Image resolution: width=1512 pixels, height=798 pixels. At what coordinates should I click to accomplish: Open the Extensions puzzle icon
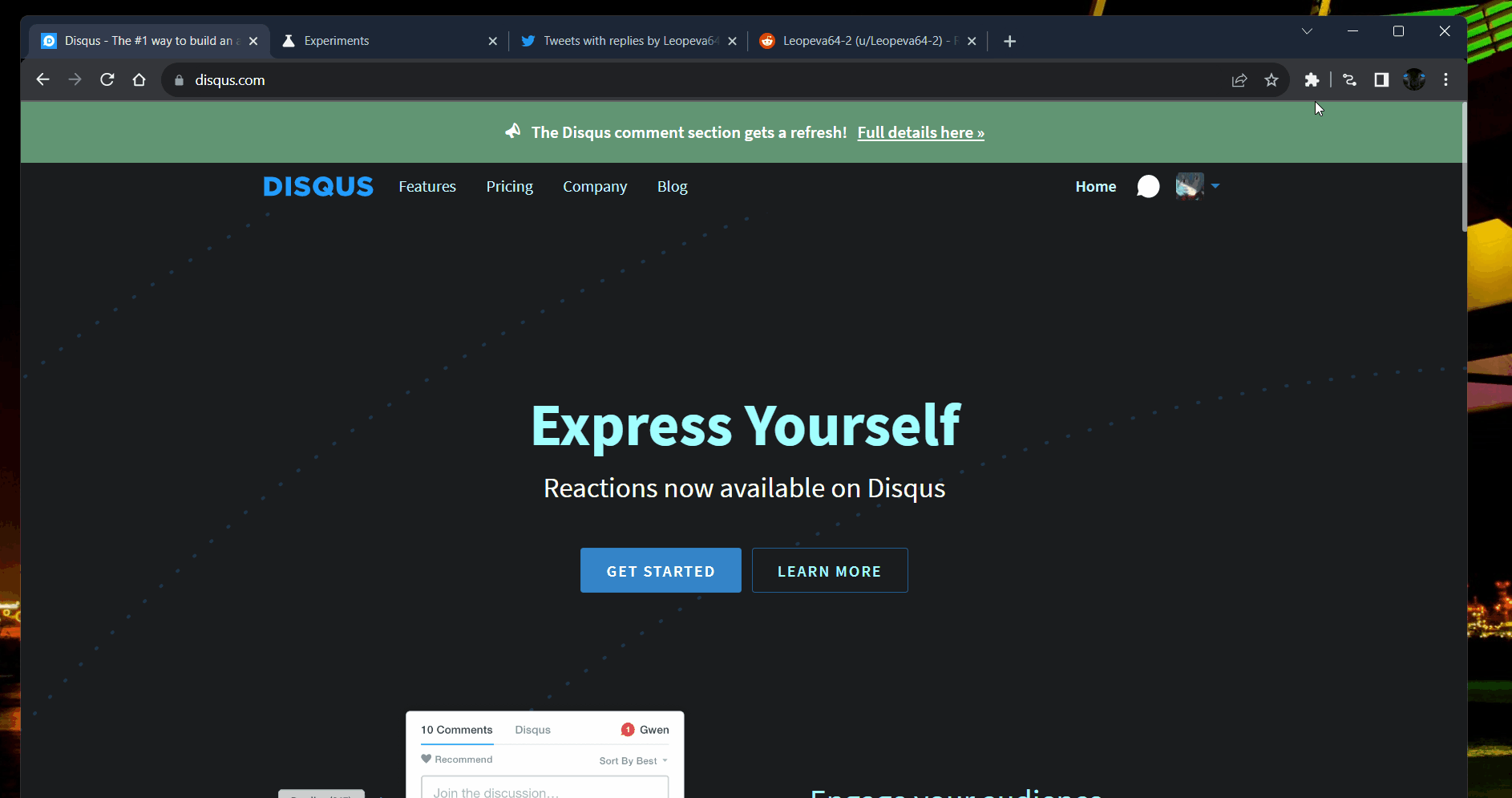(x=1312, y=79)
